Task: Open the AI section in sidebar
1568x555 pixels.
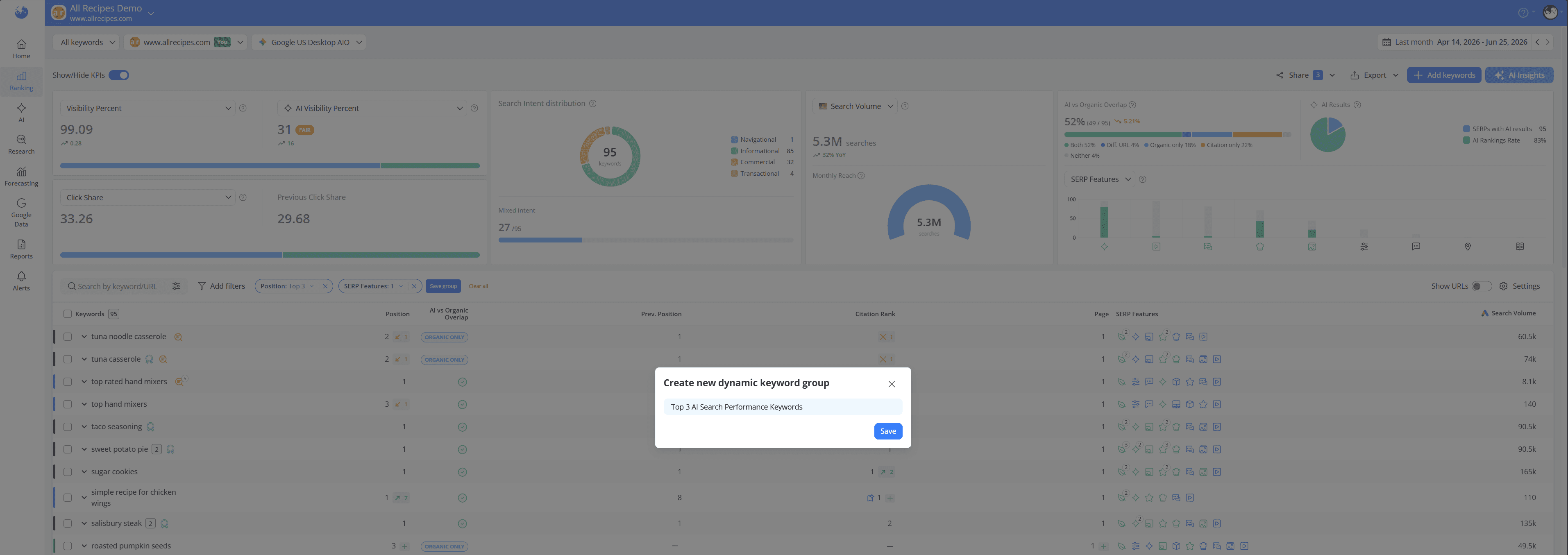Action: [x=21, y=113]
